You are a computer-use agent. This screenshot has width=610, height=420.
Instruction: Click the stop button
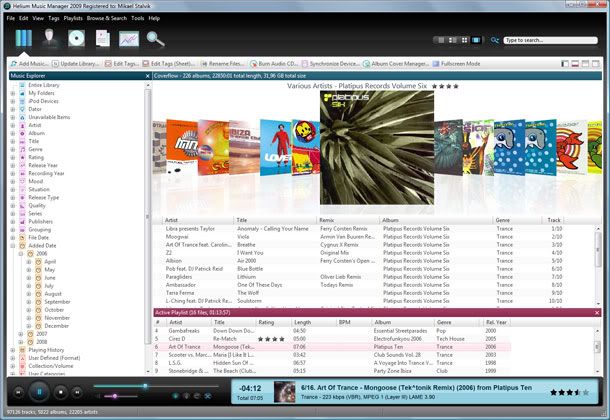click(x=60, y=392)
